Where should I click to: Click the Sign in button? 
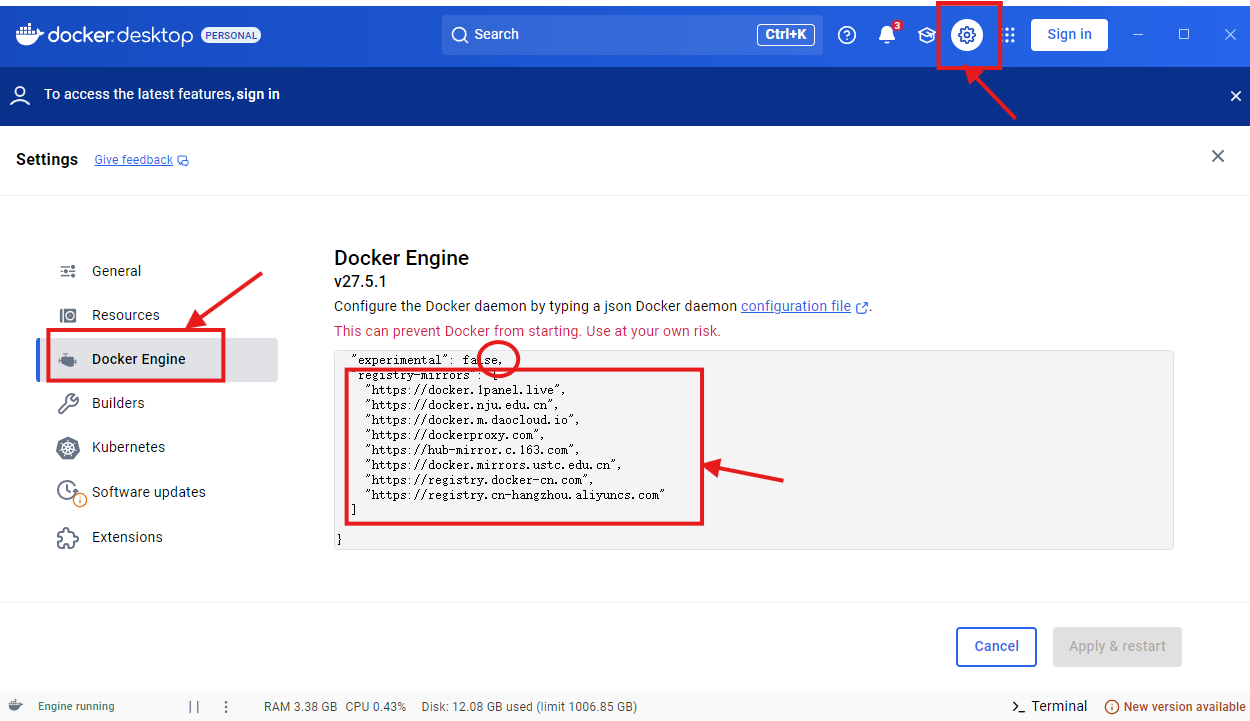coord(1069,34)
